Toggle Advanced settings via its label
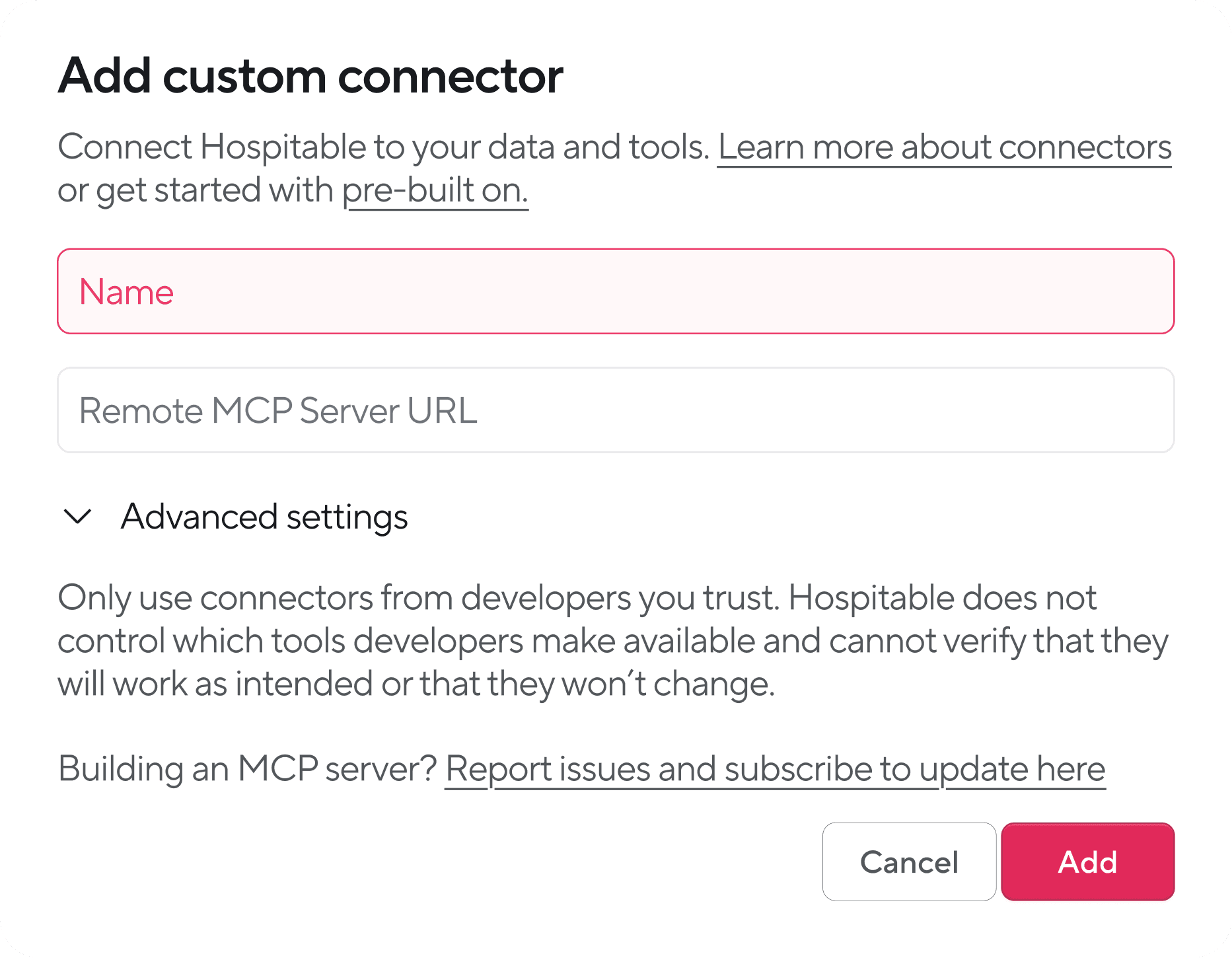Screen dimensions: 1232x958 pyautogui.click(x=264, y=517)
